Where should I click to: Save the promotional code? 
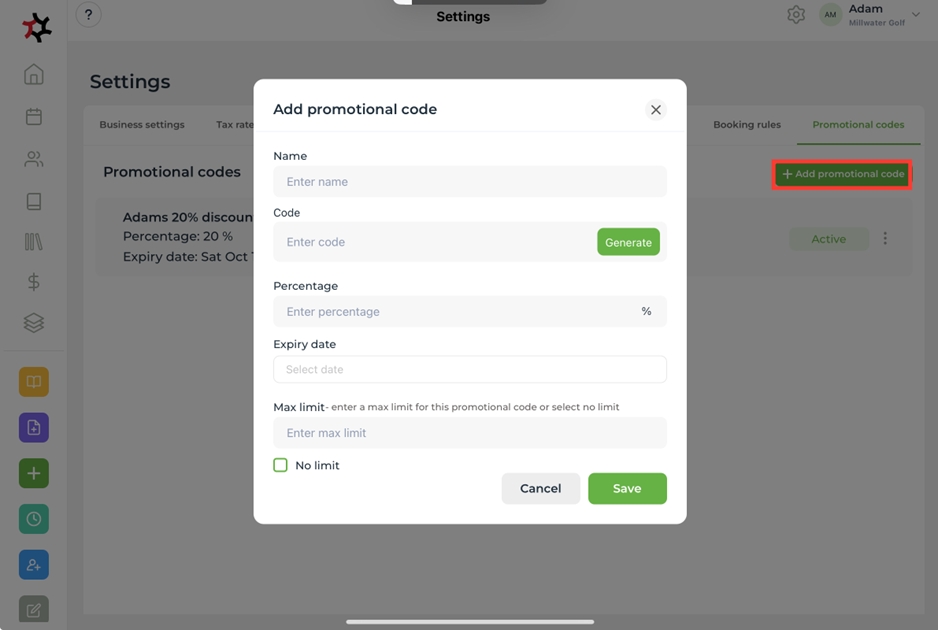[627, 488]
